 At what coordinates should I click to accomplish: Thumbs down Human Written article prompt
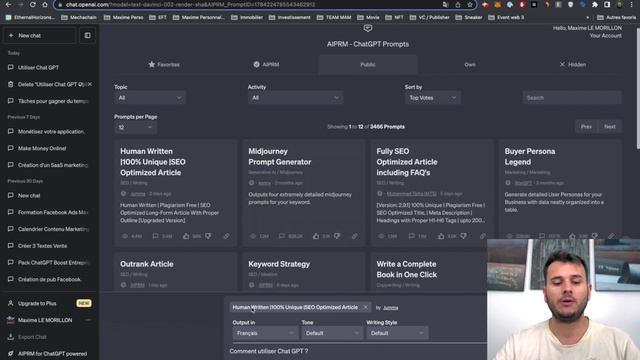[x=208, y=236]
